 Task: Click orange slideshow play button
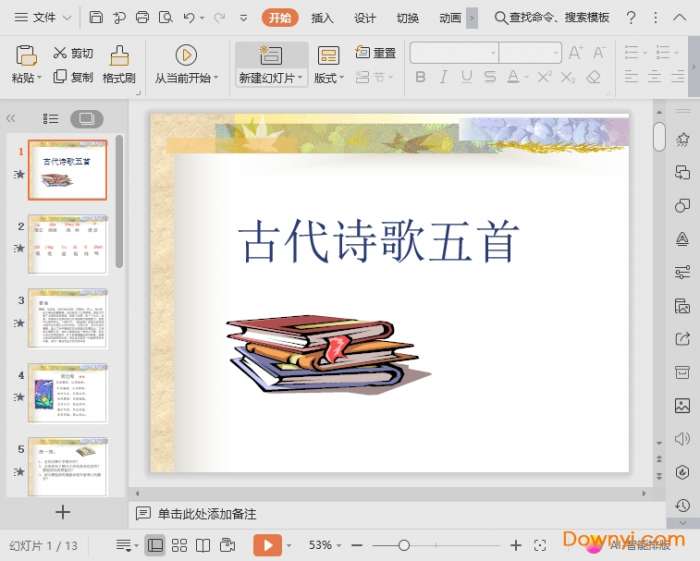[x=268, y=545]
